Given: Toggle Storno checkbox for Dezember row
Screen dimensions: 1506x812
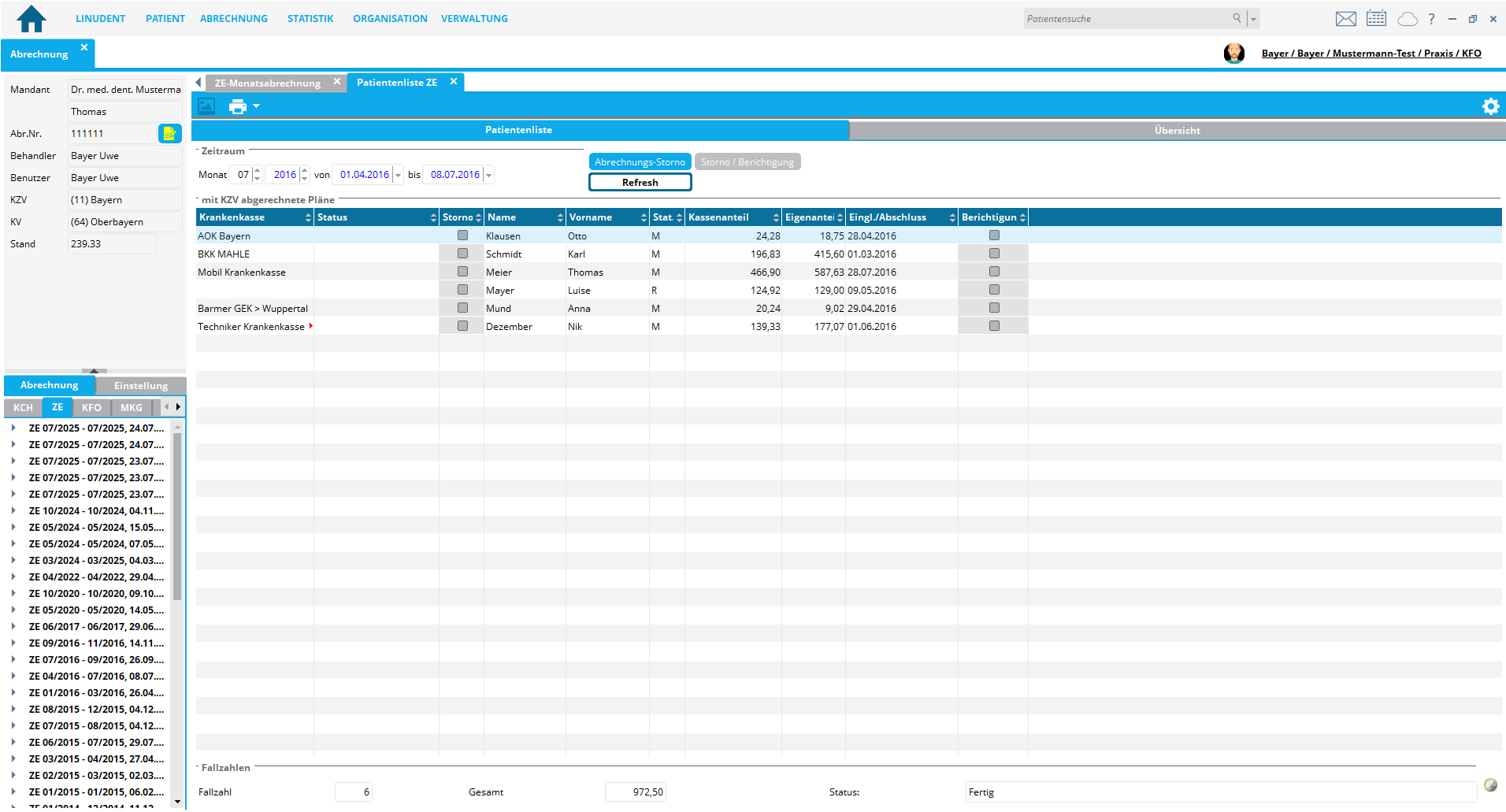Looking at the screenshot, I should pos(462,326).
